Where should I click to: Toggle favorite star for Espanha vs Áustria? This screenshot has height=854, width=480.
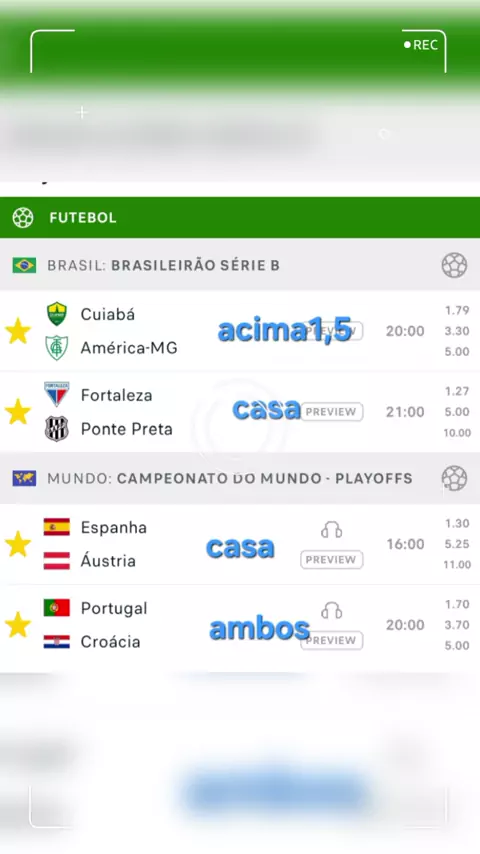point(18,544)
